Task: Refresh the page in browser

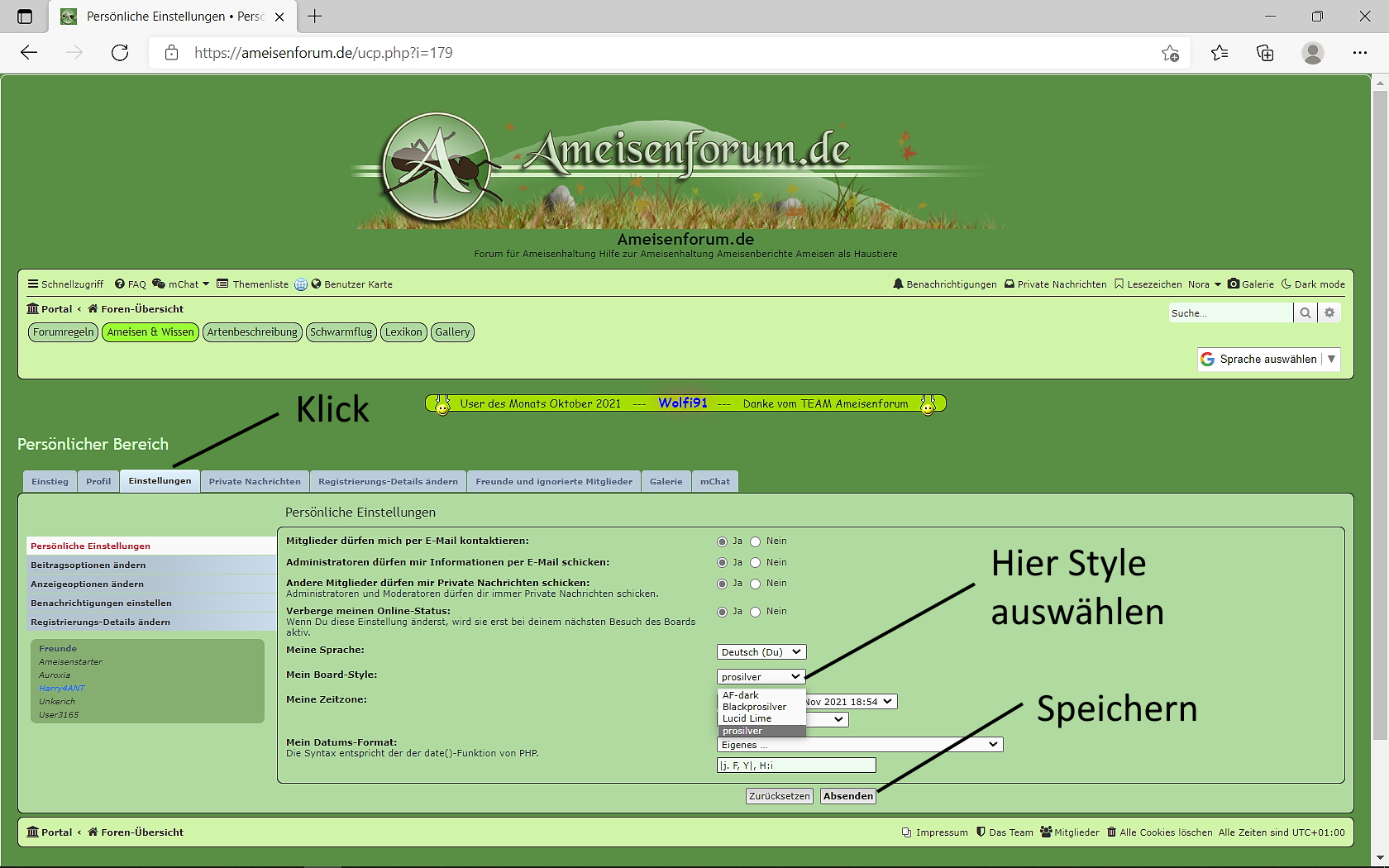Action: 120,53
